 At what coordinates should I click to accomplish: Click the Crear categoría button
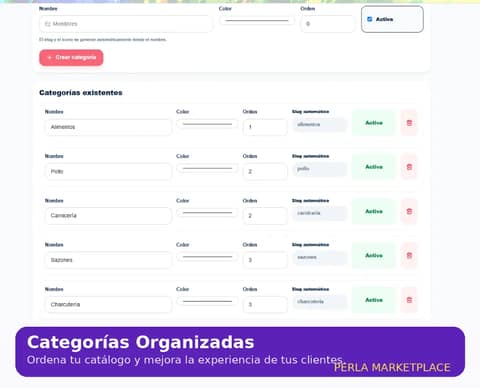(x=71, y=58)
